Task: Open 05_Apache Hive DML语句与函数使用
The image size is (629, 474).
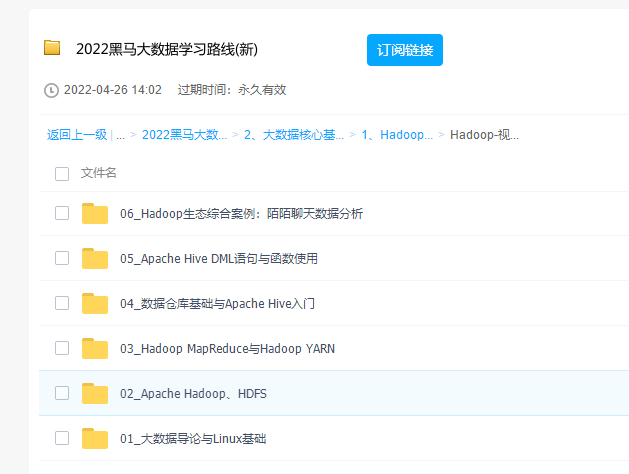Action: tap(219, 258)
